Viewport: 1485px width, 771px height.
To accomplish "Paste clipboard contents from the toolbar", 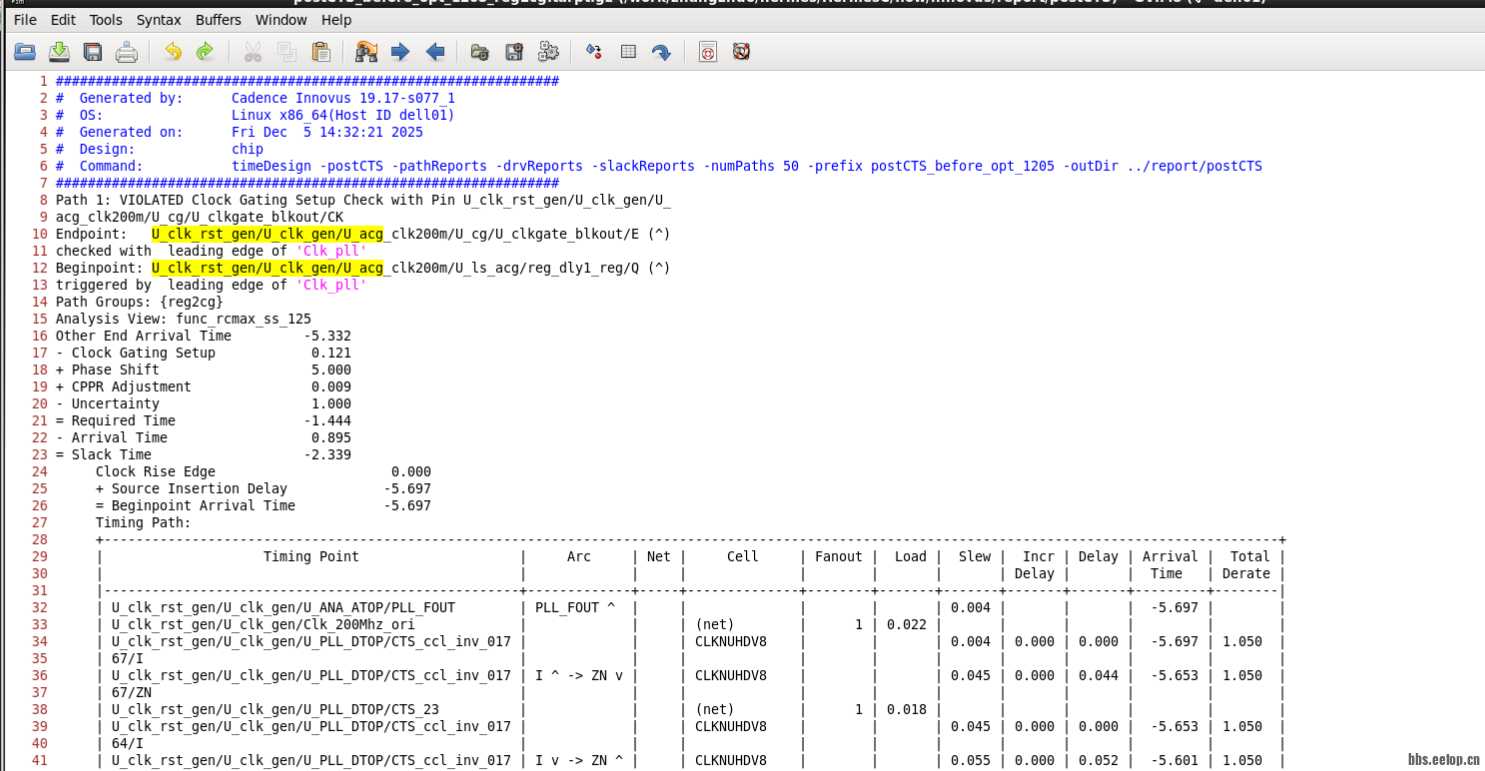I will point(321,51).
